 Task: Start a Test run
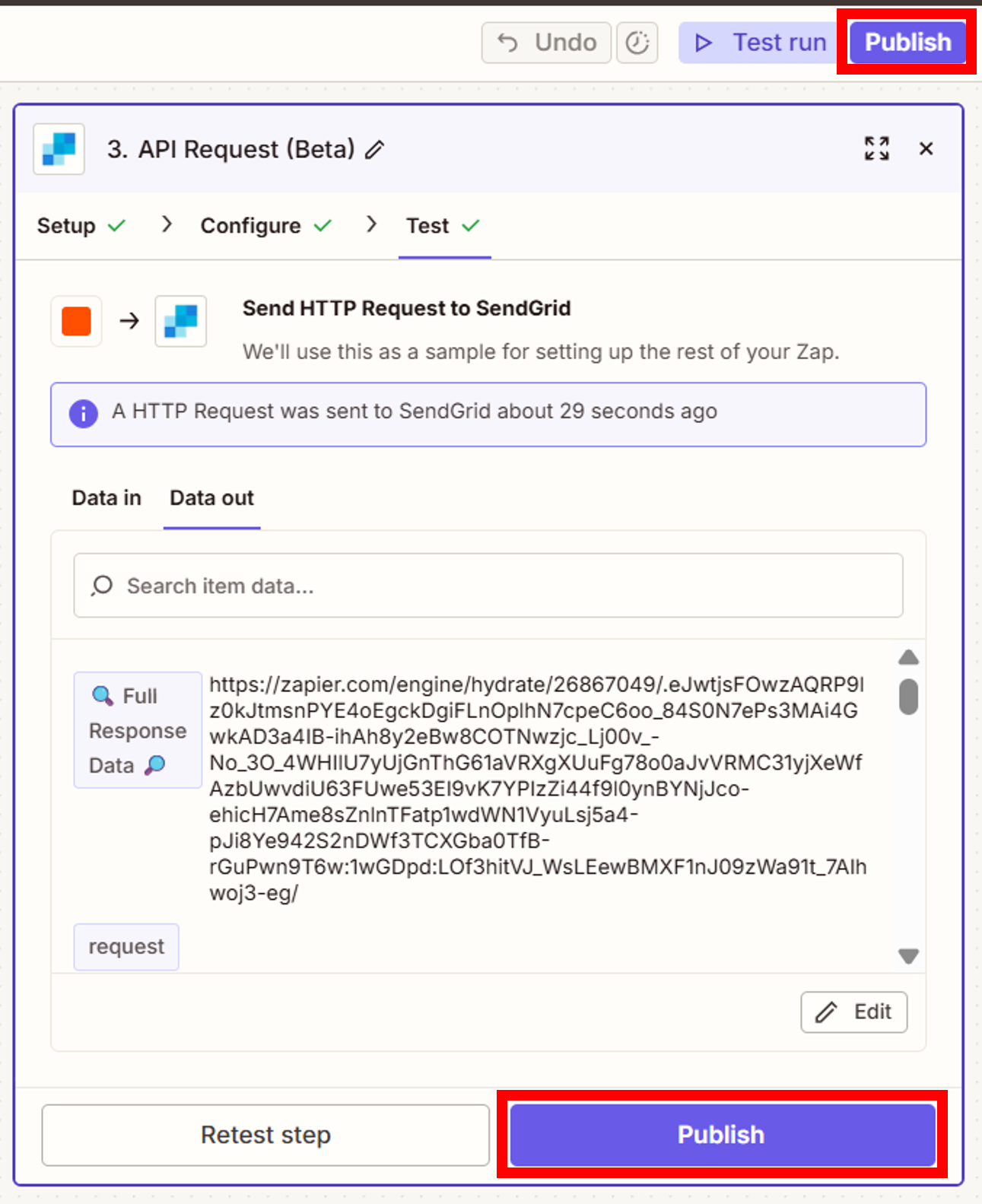pyautogui.click(x=760, y=43)
